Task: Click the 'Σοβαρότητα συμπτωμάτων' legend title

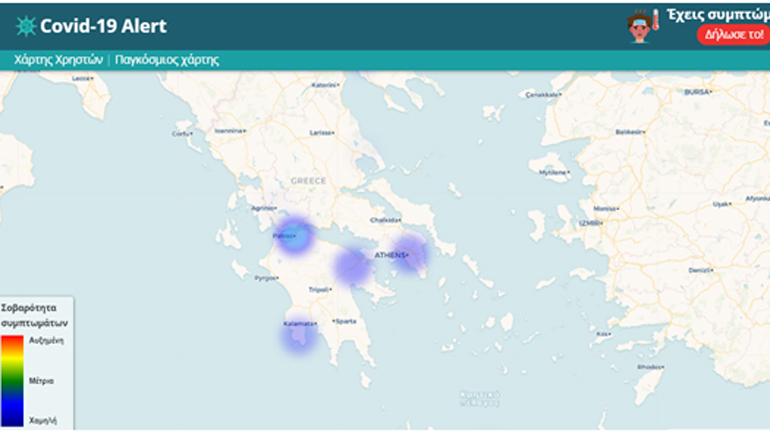Action: (35, 316)
